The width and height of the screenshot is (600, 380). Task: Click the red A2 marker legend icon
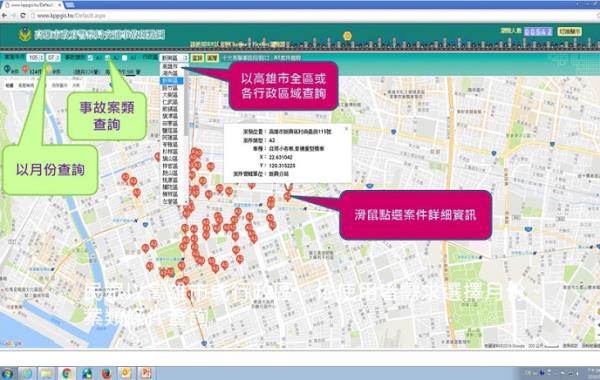coord(25,69)
